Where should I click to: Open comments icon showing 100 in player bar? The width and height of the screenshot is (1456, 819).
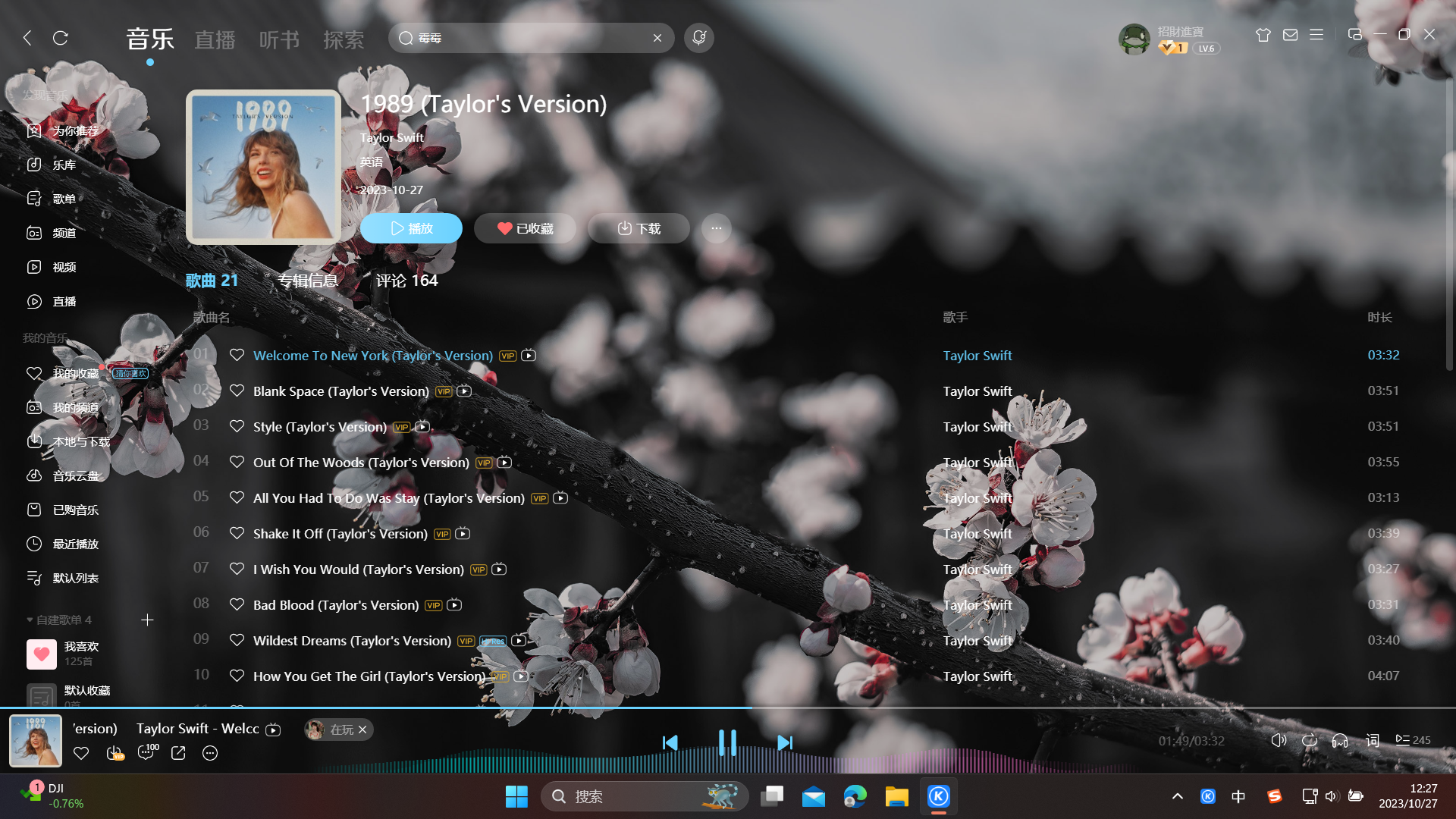147,752
